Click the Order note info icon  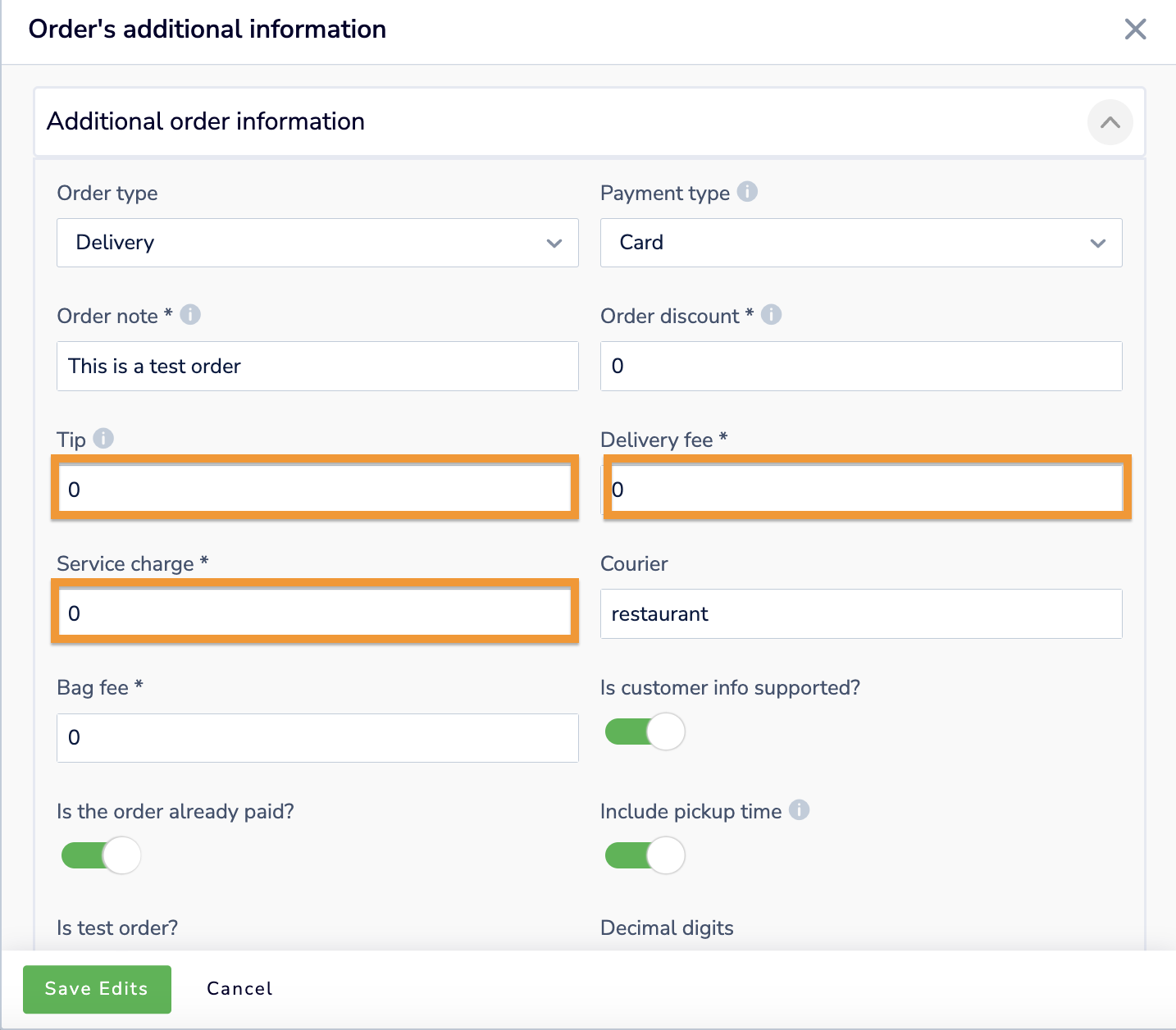tap(190, 315)
